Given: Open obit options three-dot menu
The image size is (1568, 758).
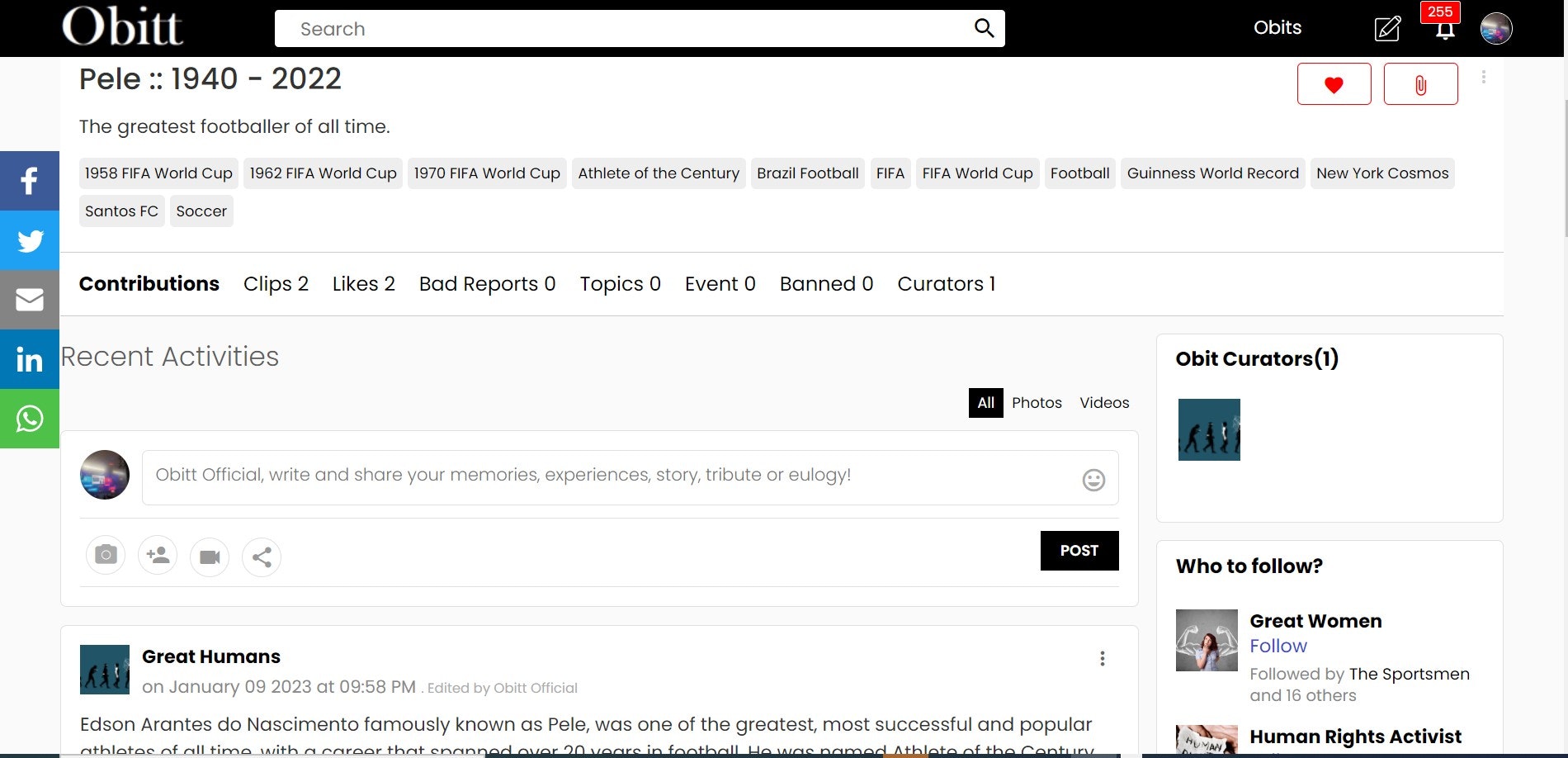Looking at the screenshot, I should tap(1483, 77).
